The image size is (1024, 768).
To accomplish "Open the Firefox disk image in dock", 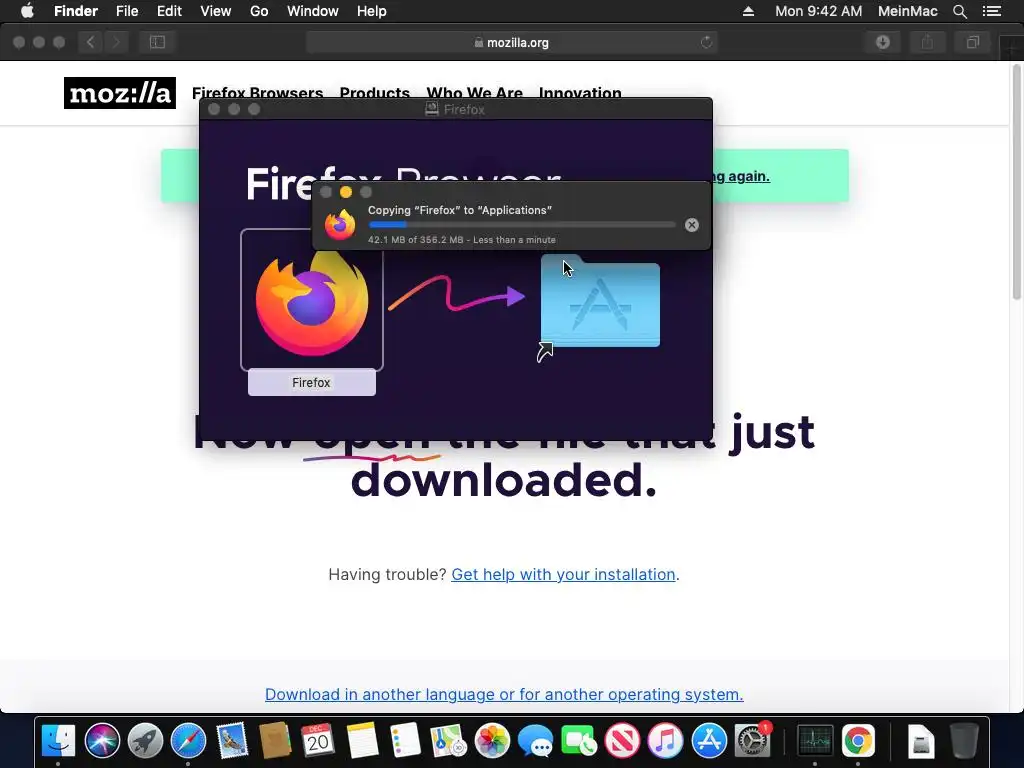I will (921, 741).
